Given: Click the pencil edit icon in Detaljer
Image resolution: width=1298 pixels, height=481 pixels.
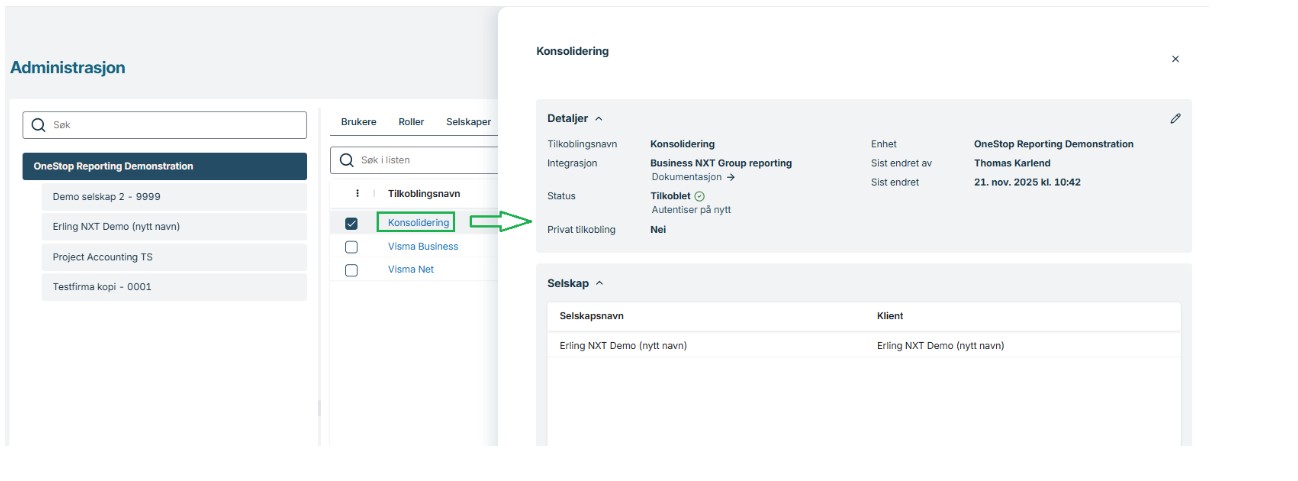Looking at the screenshot, I should [x=1175, y=118].
